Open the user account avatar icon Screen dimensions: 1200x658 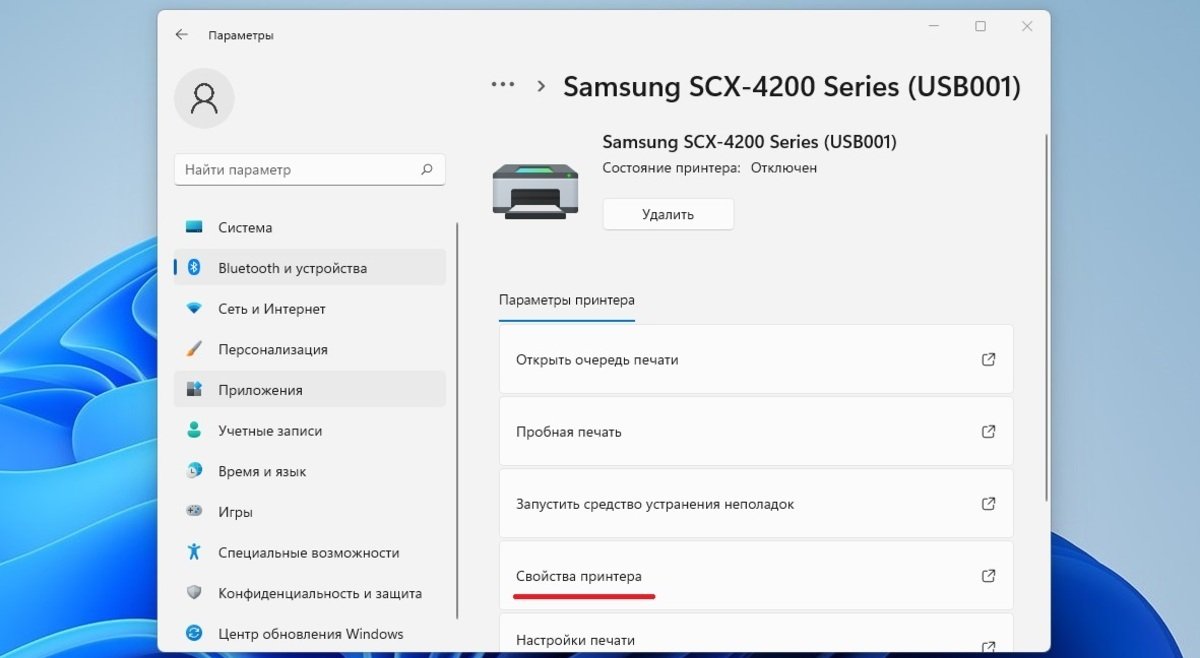204,98
